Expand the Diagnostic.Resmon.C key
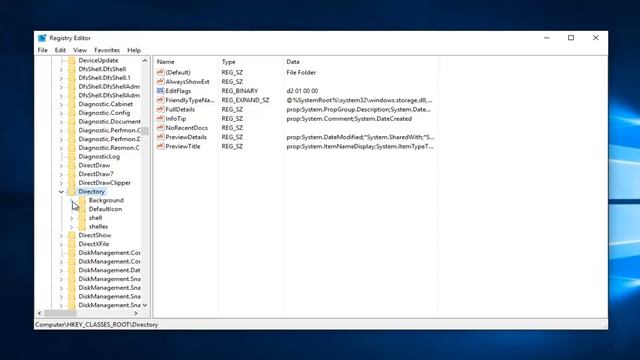 (61, 148)
